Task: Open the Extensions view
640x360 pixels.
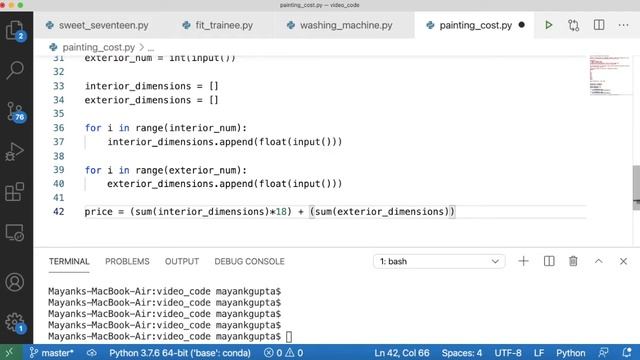Action: tap(15, 192)
